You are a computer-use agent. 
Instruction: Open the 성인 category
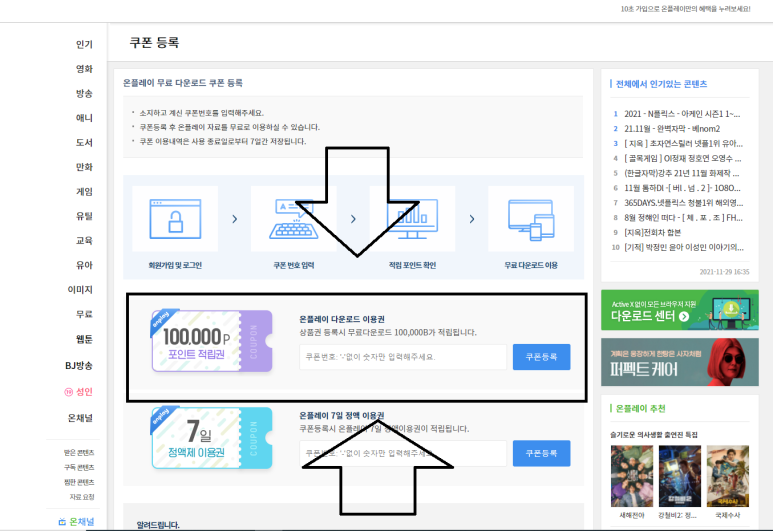84,392
